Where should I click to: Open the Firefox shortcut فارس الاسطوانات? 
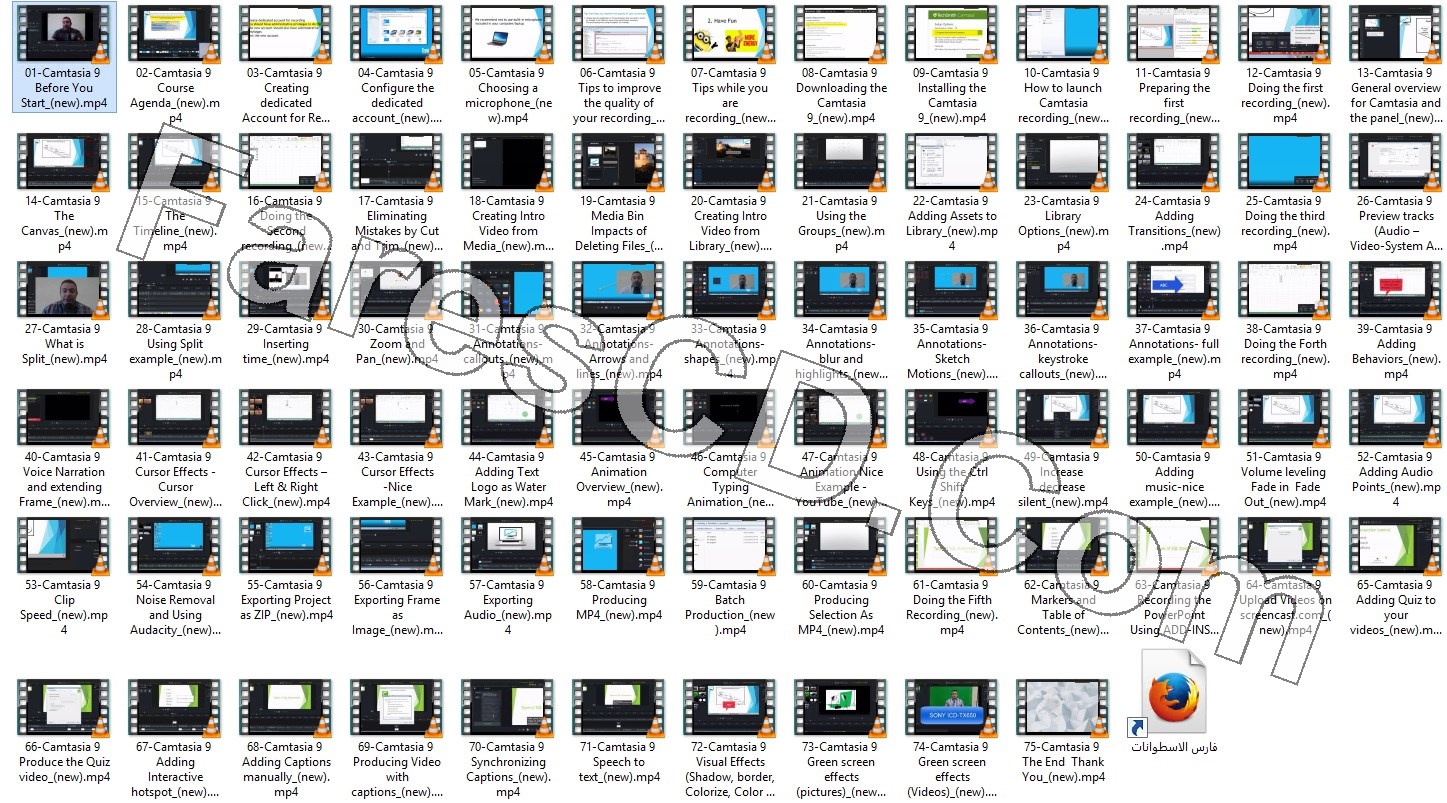coord(1174,700)
